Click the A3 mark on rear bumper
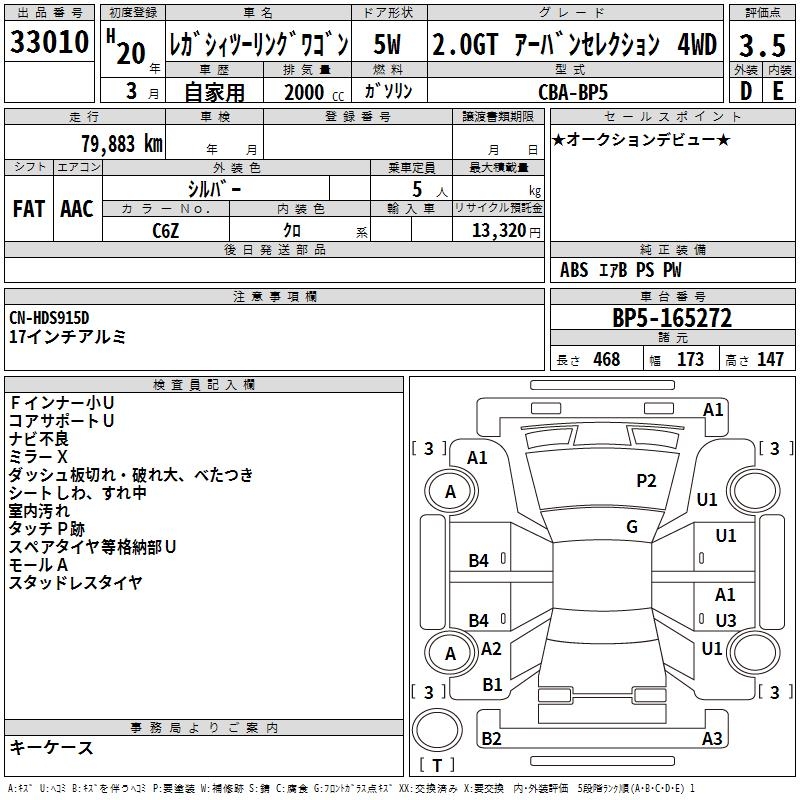 pyautogui.click(x=712, y=738)
